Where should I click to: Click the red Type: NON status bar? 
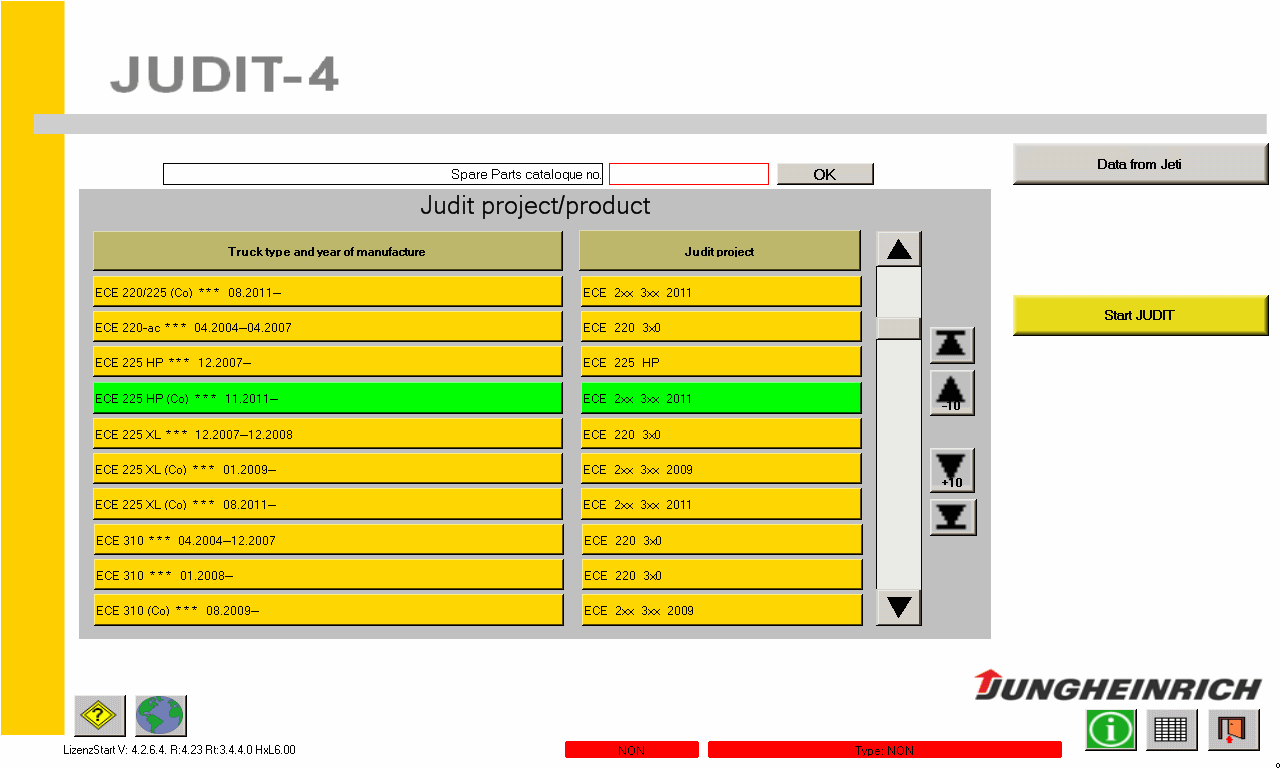885,750
